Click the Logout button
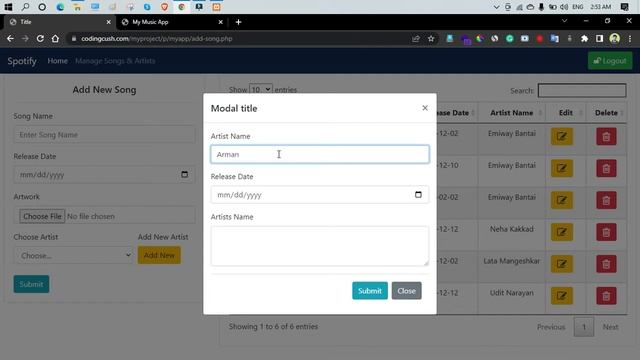Screen dimensions: 640x360 tap(610, 61)
